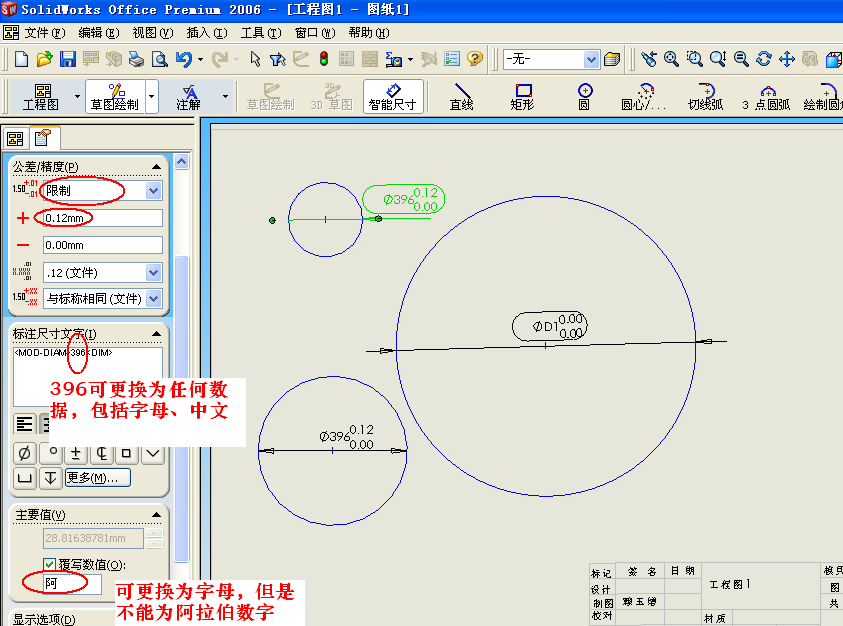Viewport: 843px width, 626px height.
Task: Switch to PropertyManager tab
Action: (x=43, y=138)
